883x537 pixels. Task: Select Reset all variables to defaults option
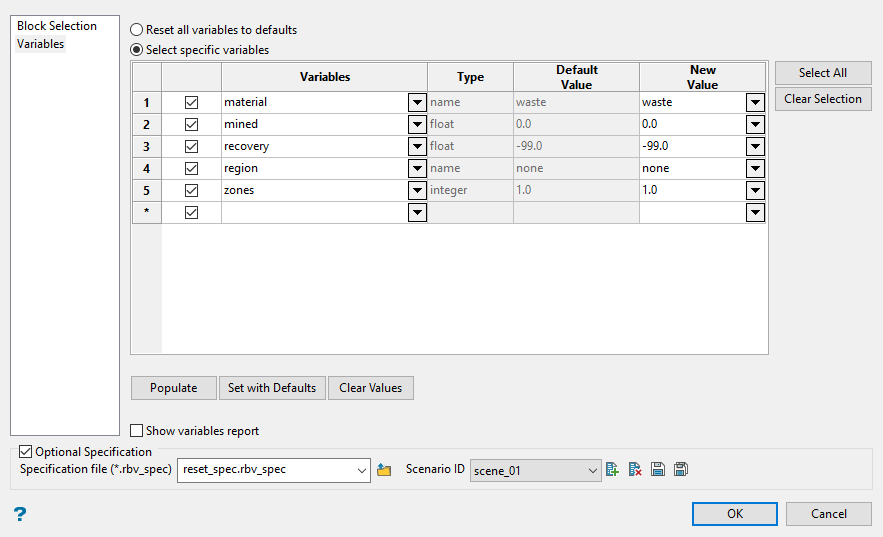[137, 30]
